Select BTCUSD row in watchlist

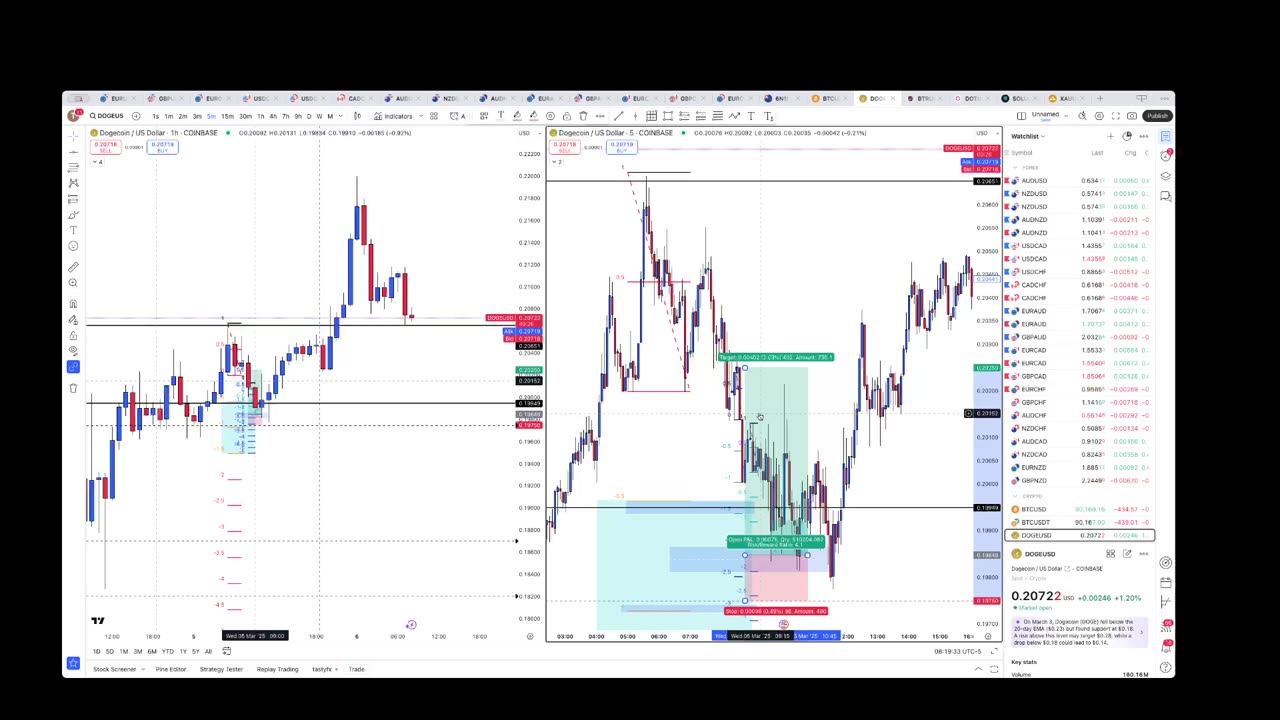(x=1080, y=509)
